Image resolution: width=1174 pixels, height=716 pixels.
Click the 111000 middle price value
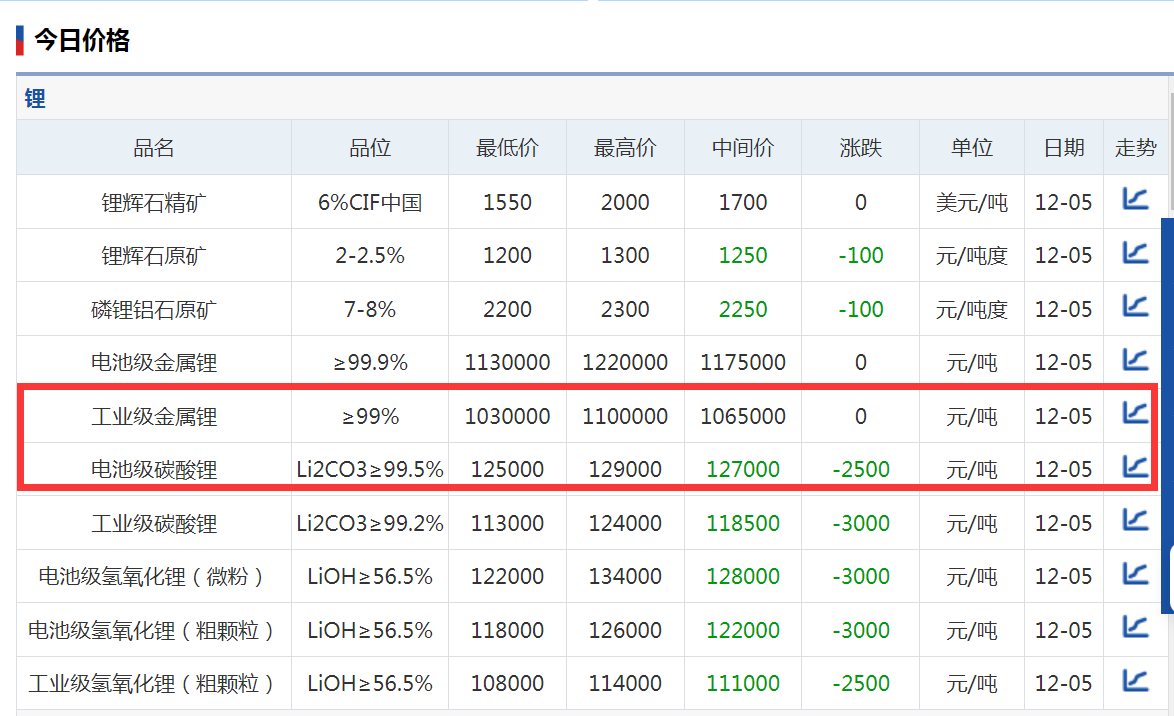[743, 685]
